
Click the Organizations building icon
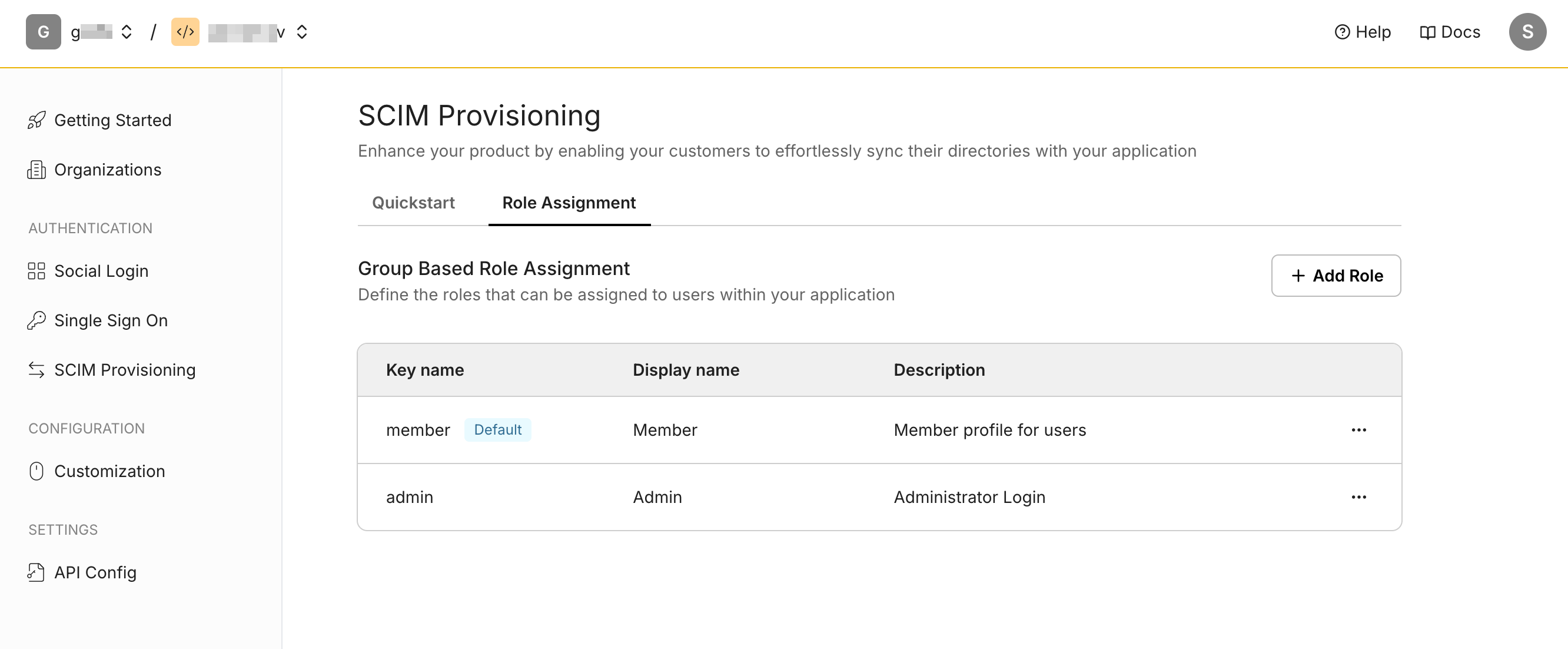[36, 170]
